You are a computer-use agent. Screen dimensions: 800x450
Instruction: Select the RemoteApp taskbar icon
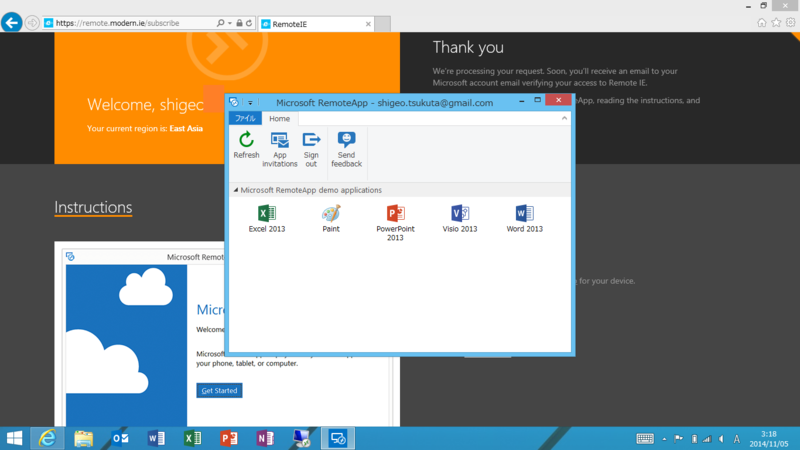click(338, 438)
